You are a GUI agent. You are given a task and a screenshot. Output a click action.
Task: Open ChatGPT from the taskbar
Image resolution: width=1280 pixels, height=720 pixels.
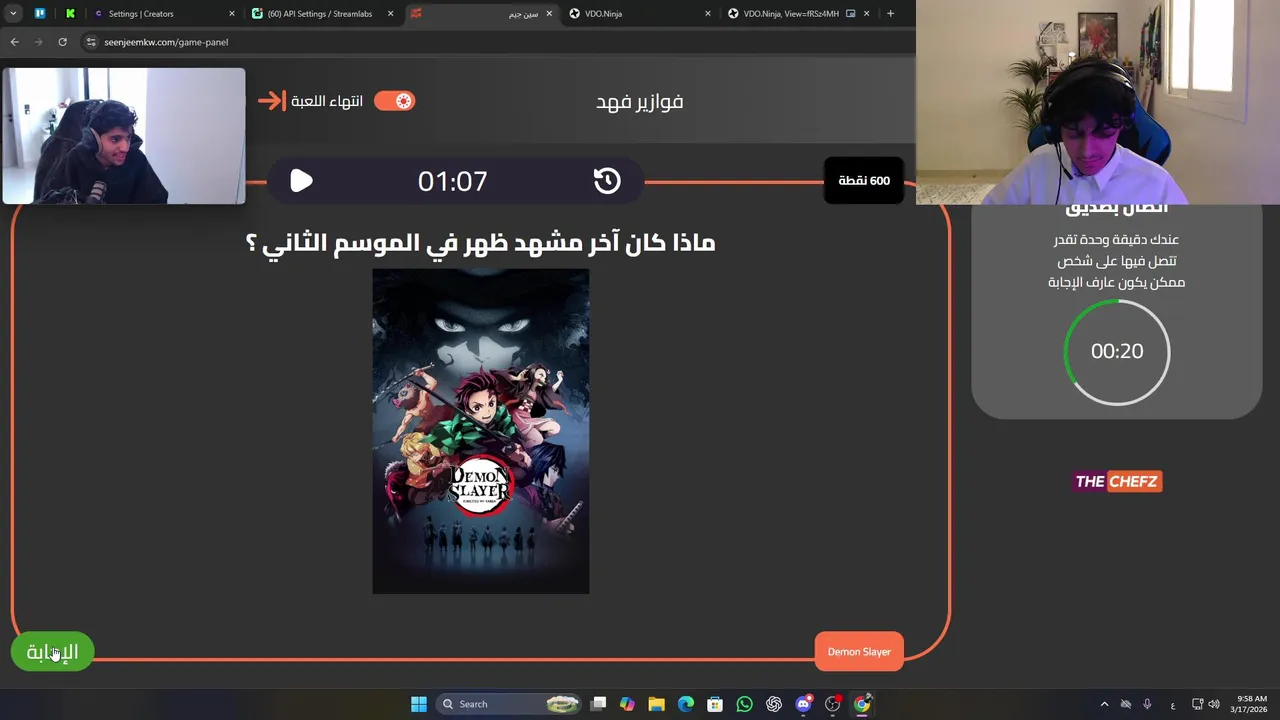pyautogui.click(x=774, y=704)
